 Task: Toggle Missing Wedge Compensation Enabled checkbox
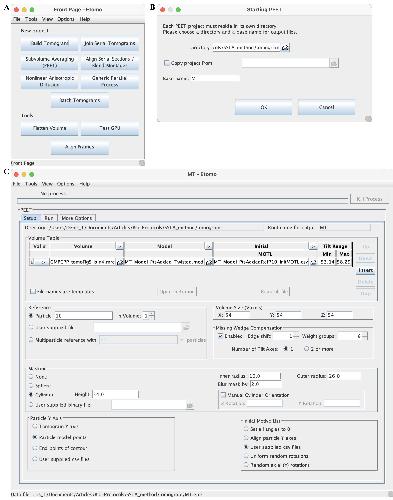220,336
